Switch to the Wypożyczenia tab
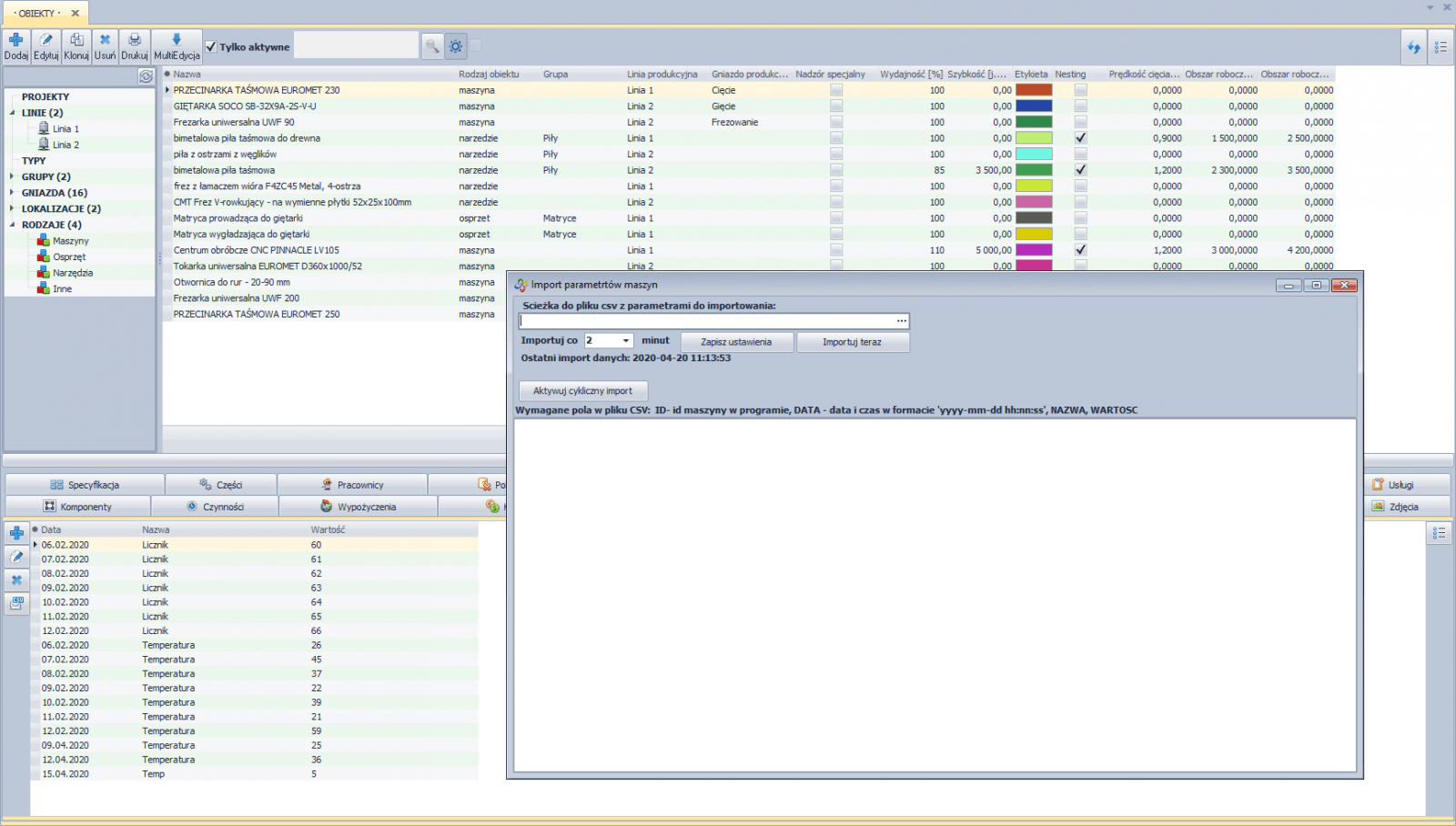Screen dimensions: 1456x826 359,507
